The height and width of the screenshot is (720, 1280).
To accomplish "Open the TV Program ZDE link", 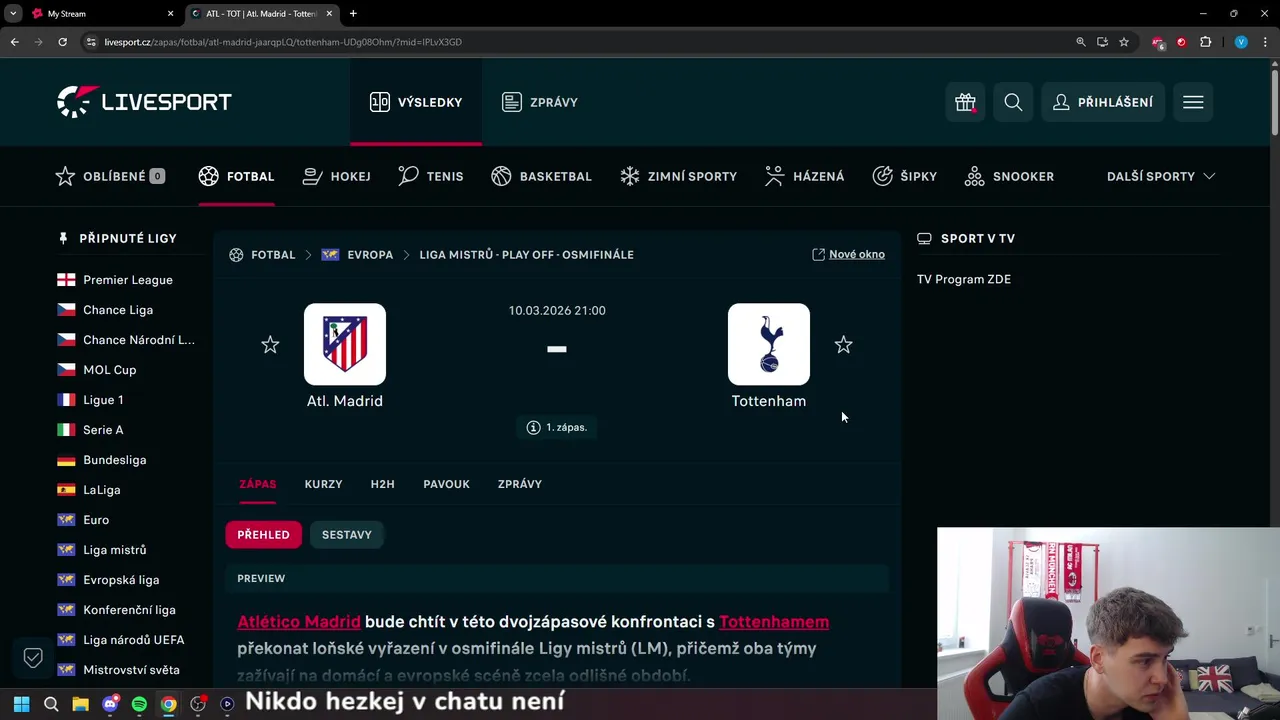I will coord(964,279).
